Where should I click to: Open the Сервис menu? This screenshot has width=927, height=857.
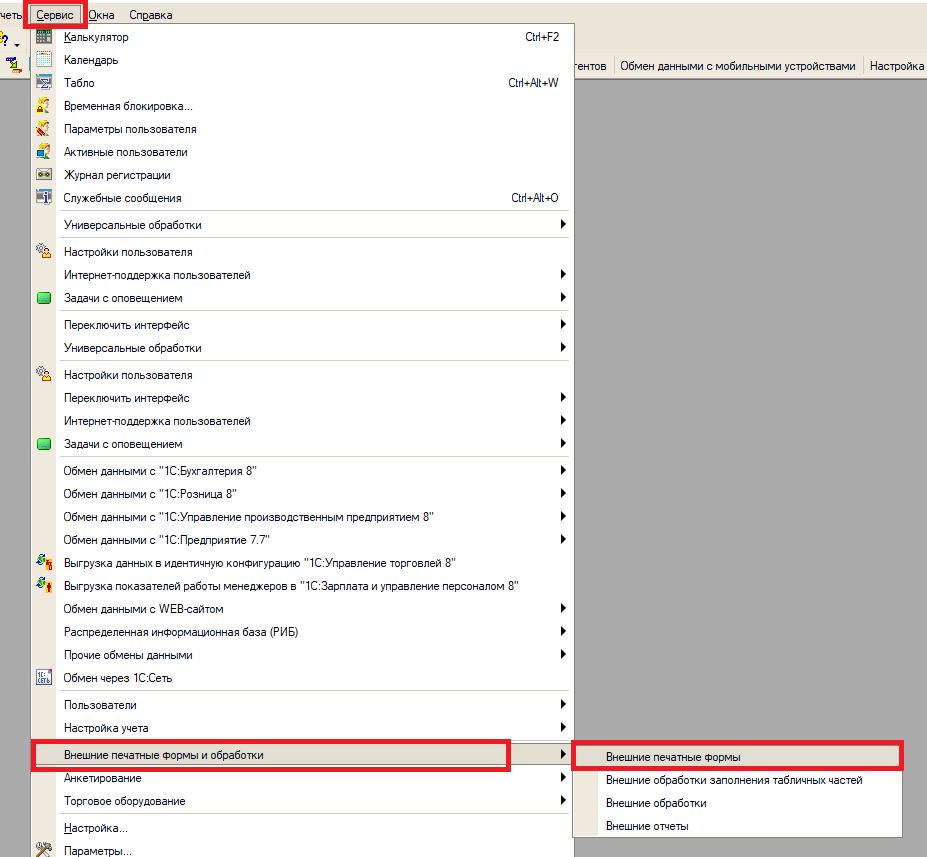[x=55, y=15]
